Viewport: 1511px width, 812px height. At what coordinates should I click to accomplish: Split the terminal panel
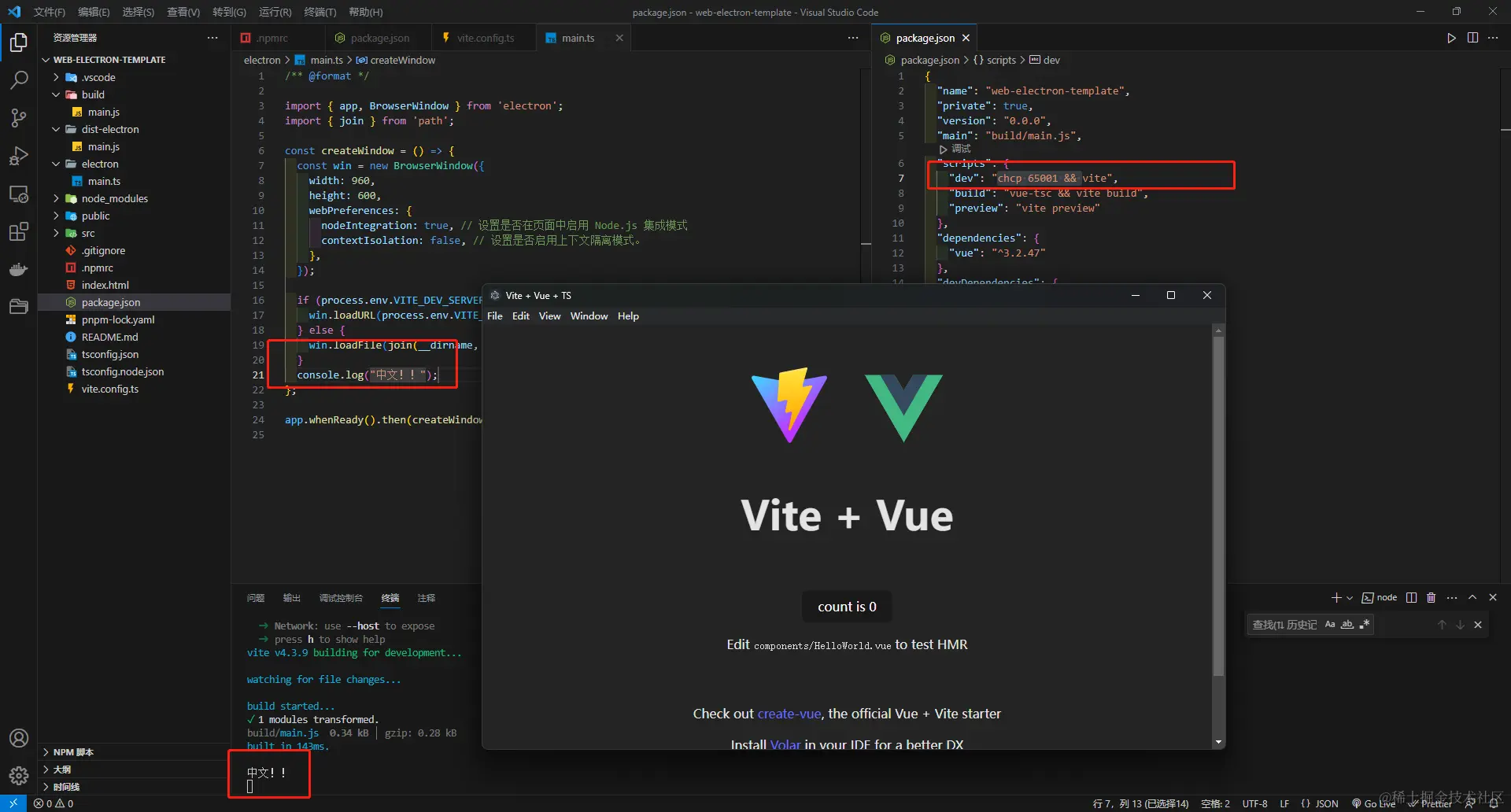click(1411, 598)
